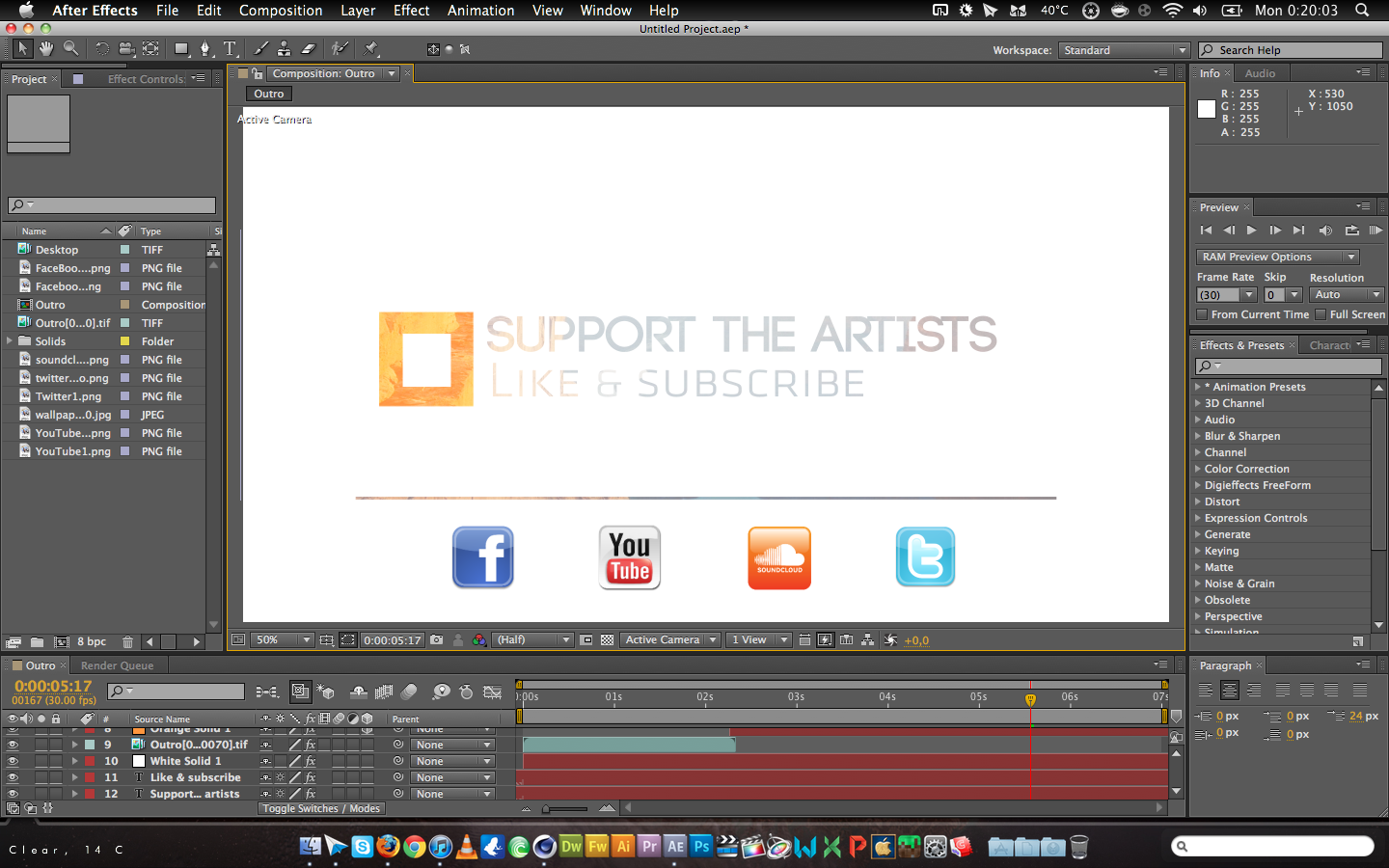This screenshot has width=1389, height=868.
Task: Start RAM preview playback button
Action: click(x=1376, y=231)
